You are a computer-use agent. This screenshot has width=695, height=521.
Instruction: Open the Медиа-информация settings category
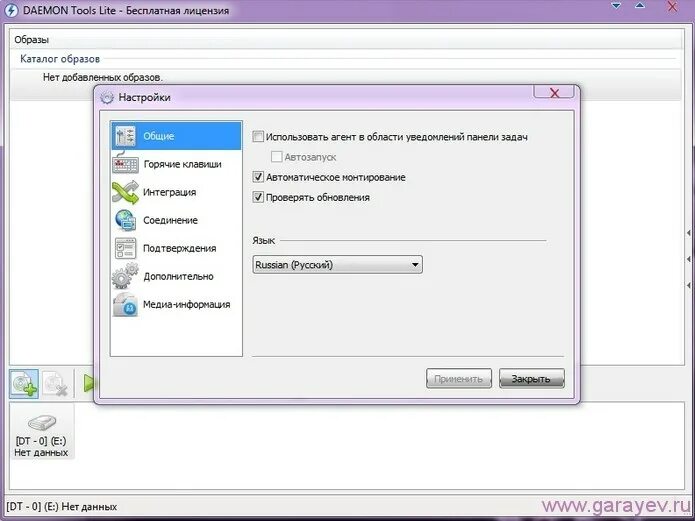click(176, 304)
